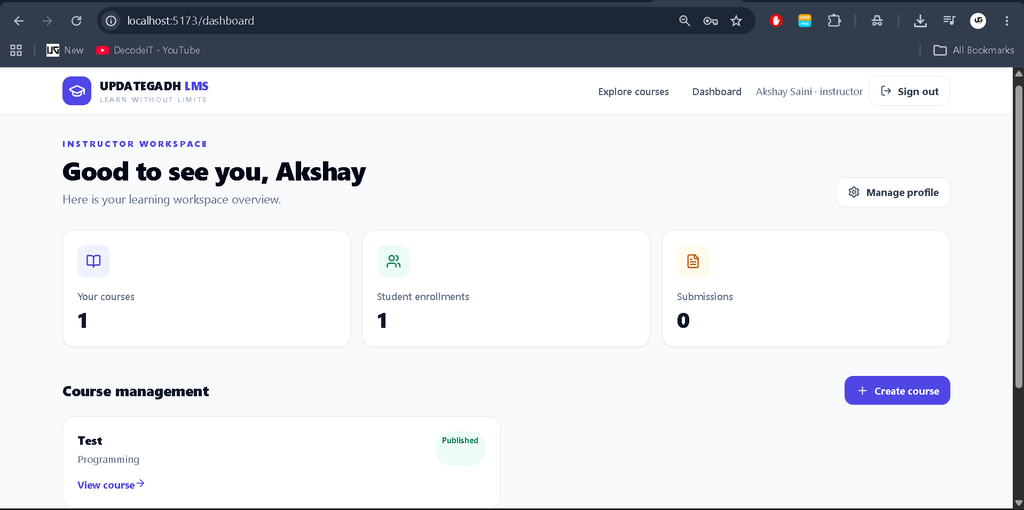
Task: Open the extensions puzzle icon
Action: [x=834, y=21]
